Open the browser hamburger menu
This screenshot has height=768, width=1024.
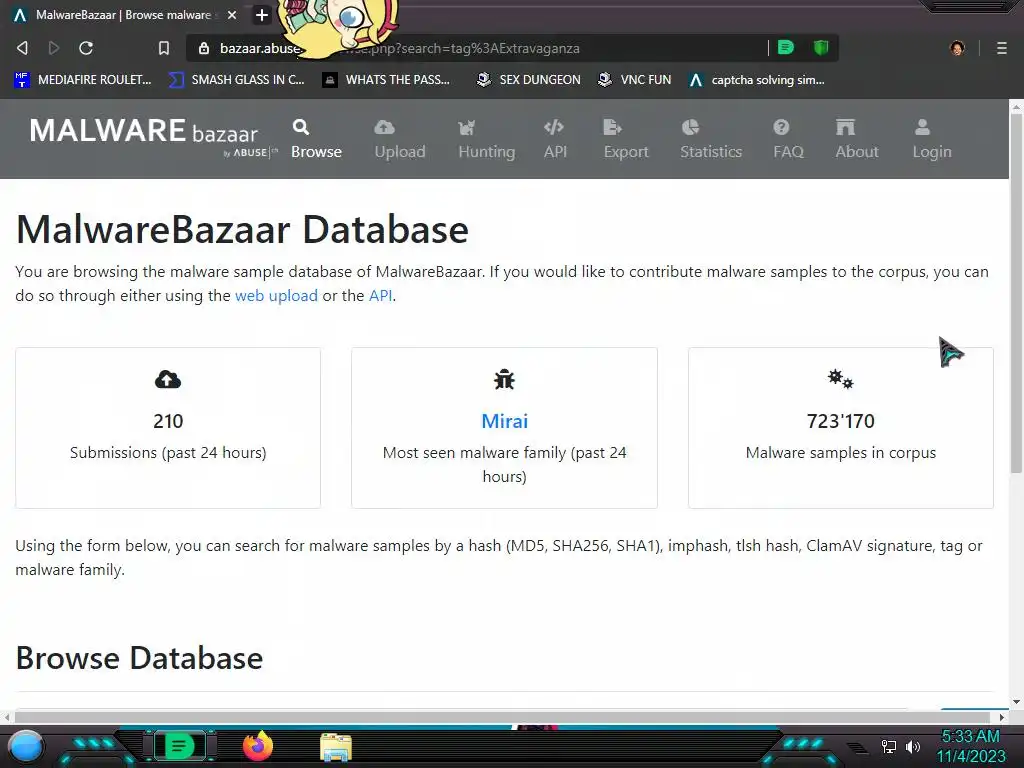(x=1001, y=48)
